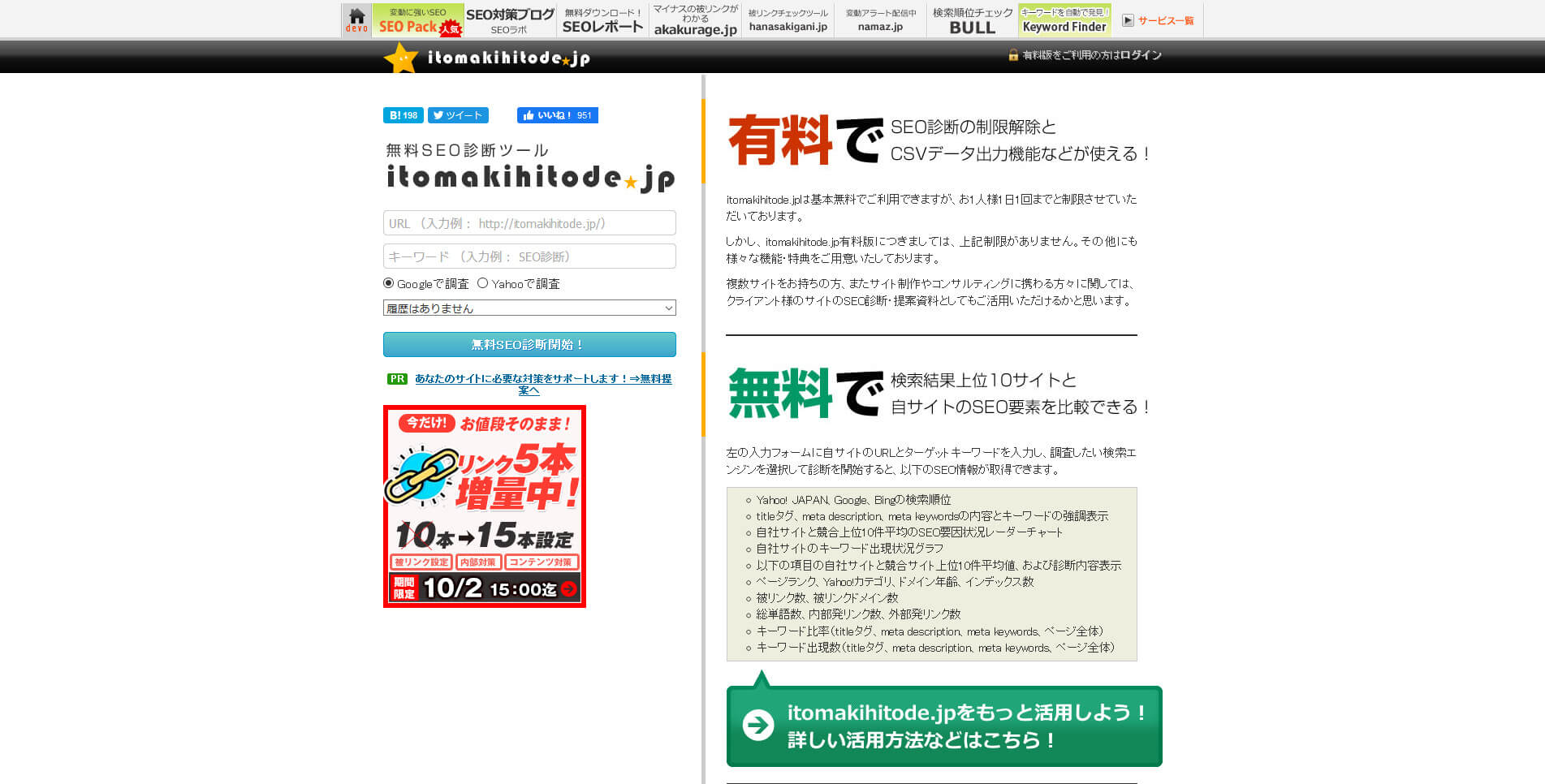
Task: Focus the URL input field
Action: point(529,223)
